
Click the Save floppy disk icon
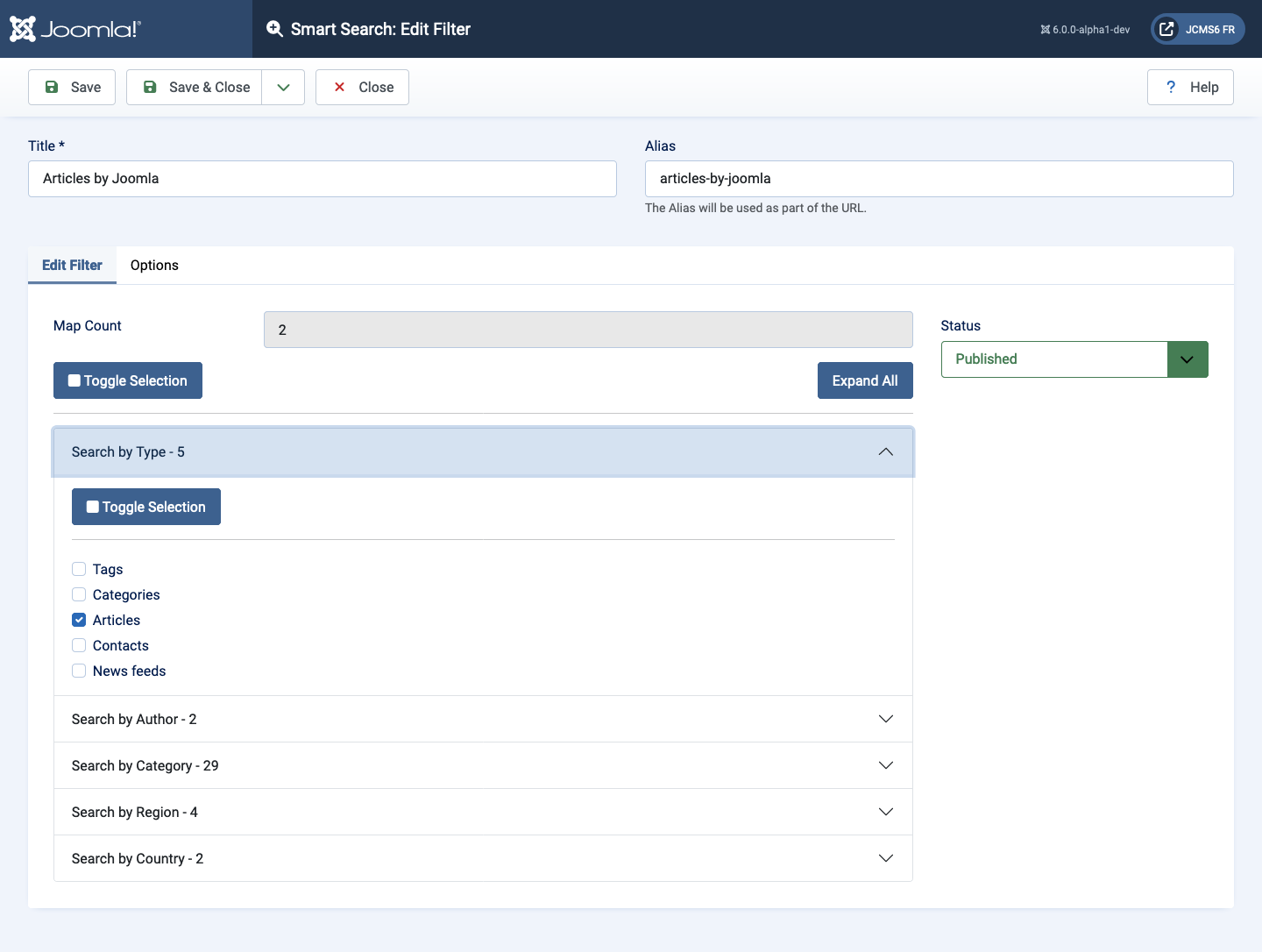pyautogui.click(x=52, y=87)
